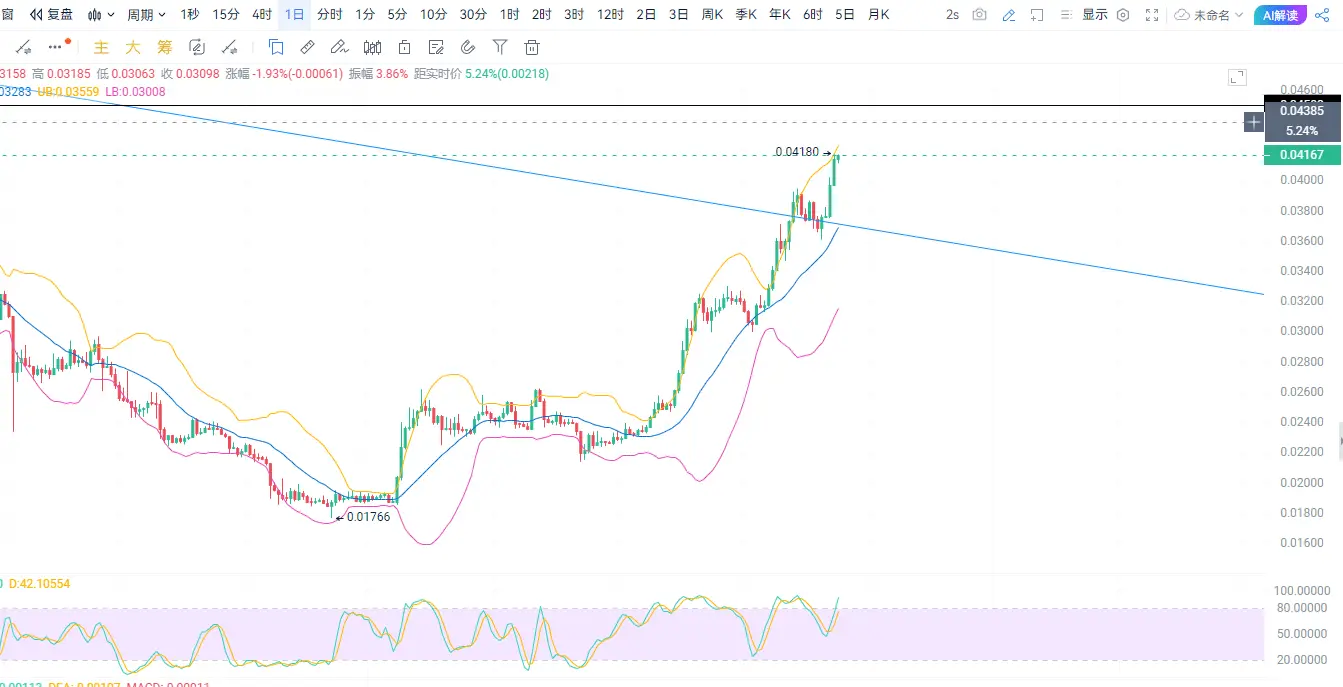This screenshot has height=687, width=1343.
Task: Click the UB:0.03559 indicator value
Action: [68, 91]
